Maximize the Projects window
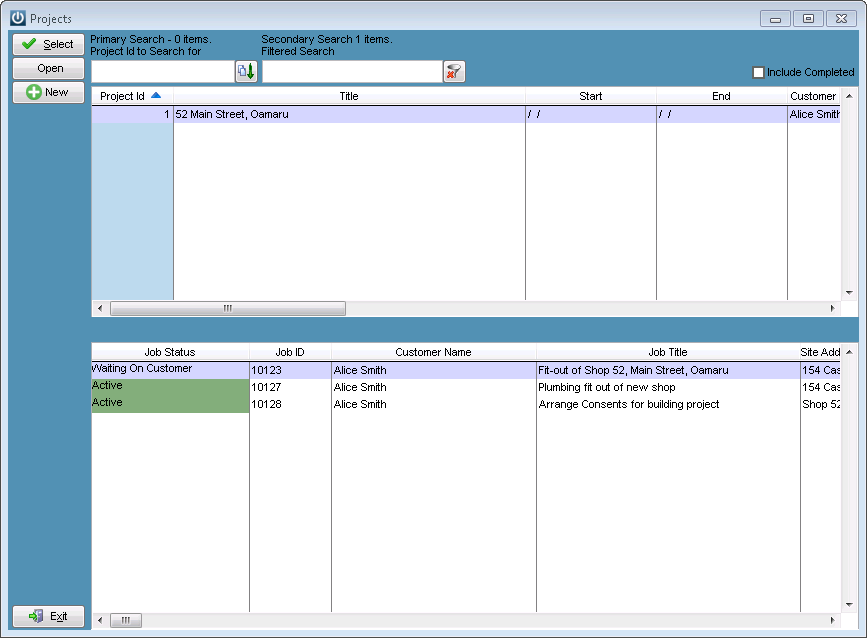Screen dimensions: 867x638 click(808, 19)
